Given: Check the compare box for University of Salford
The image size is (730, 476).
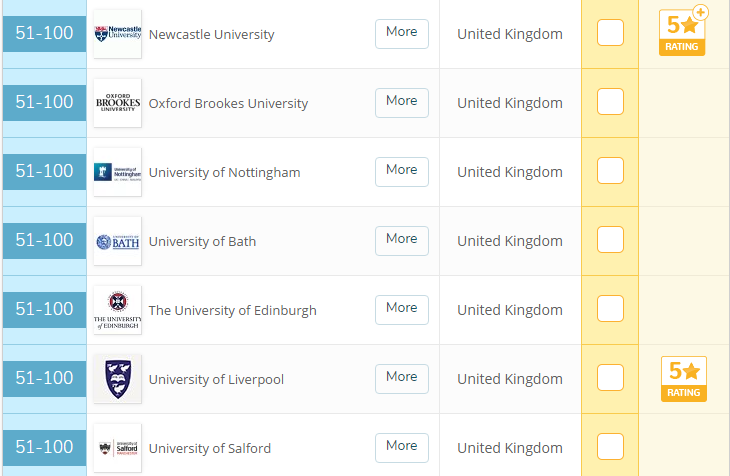Looking at the screenshot, I should (x=610, y=447).
